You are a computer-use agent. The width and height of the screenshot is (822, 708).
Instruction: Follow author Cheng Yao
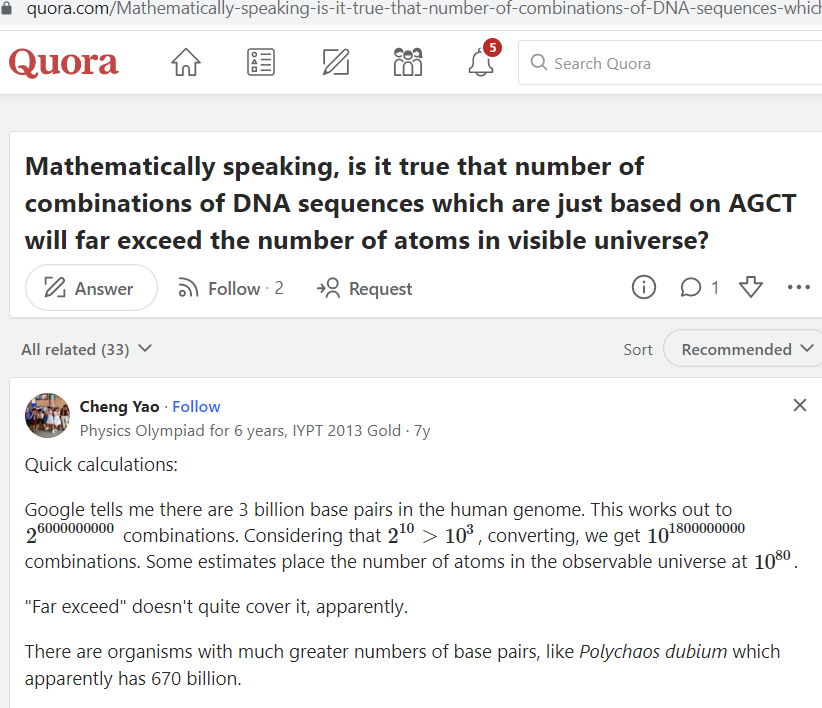196,406
